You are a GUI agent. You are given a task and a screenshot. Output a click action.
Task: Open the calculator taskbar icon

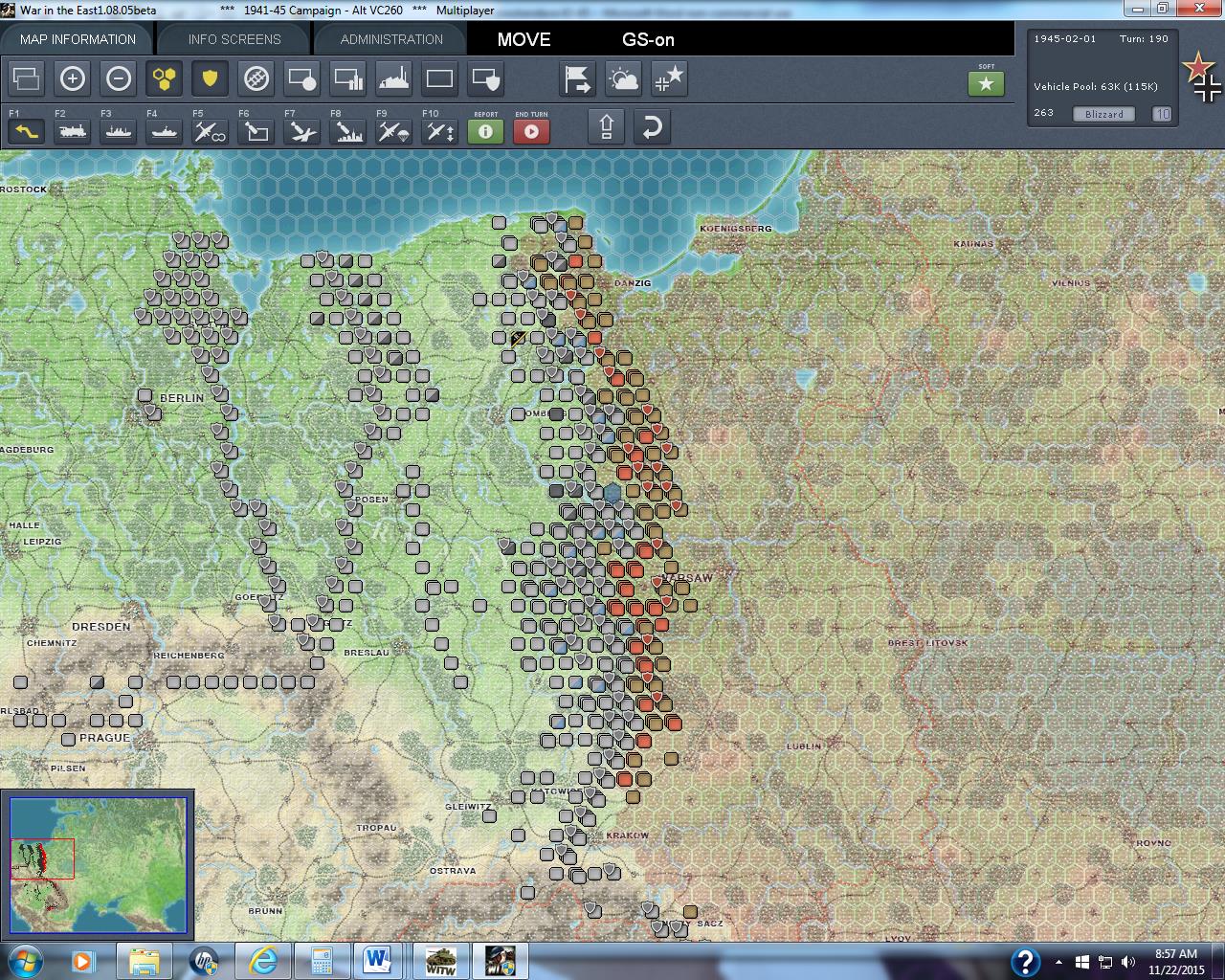322,961
